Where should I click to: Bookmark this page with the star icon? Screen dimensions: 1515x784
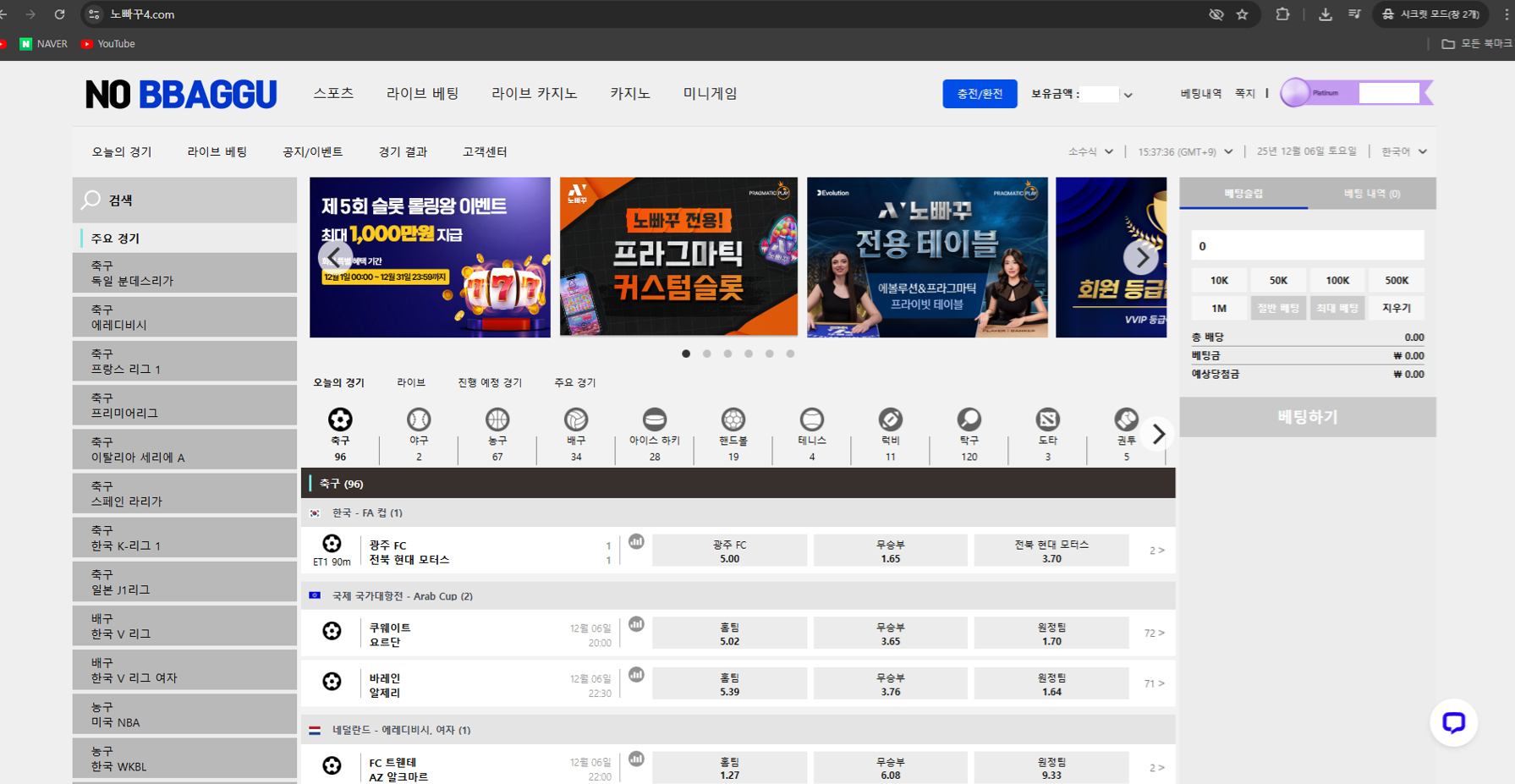pyautogui.click(x=1242, y=14)
